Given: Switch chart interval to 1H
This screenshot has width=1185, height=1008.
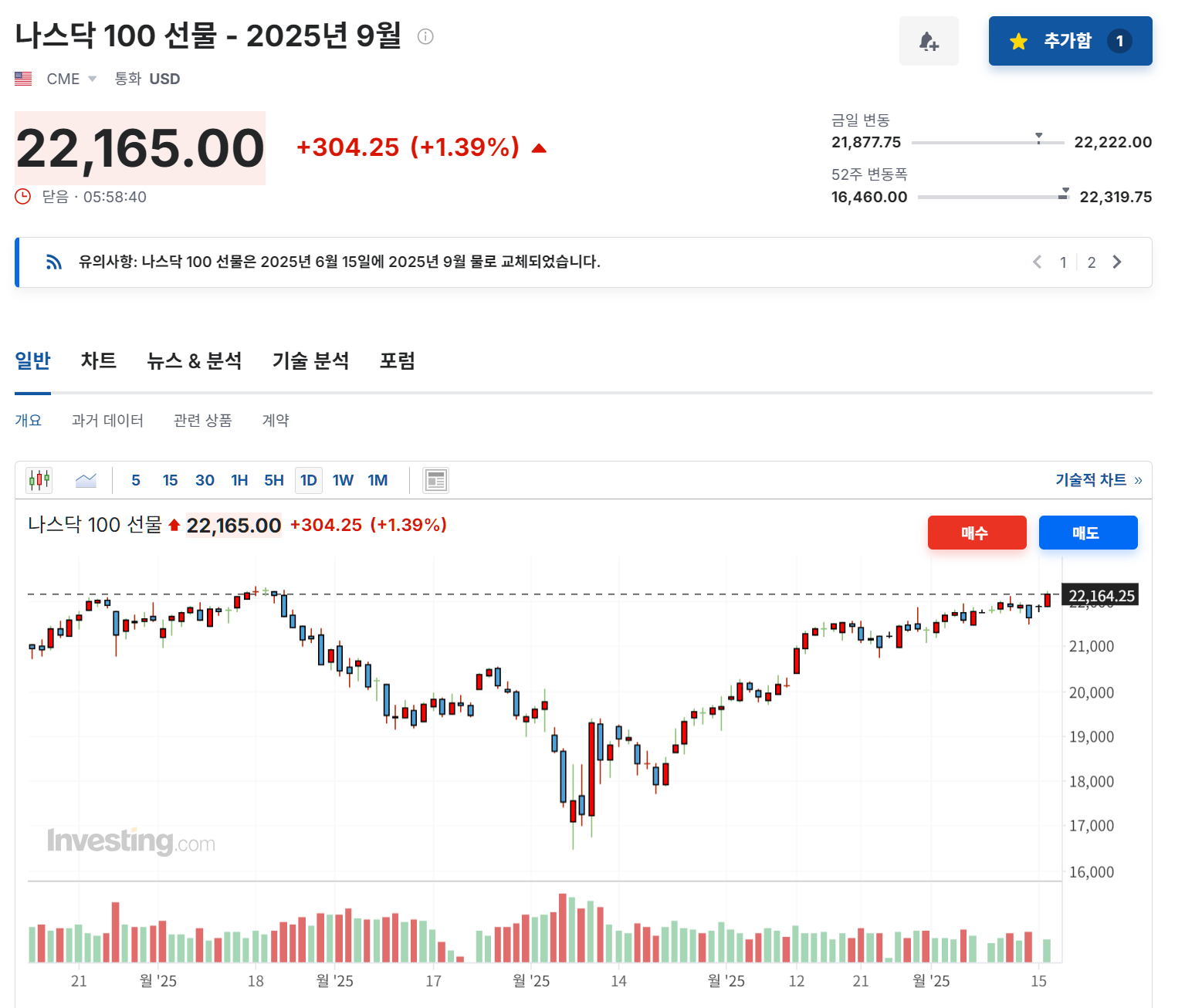Looking at the screenshot, I should click(239, 479).
